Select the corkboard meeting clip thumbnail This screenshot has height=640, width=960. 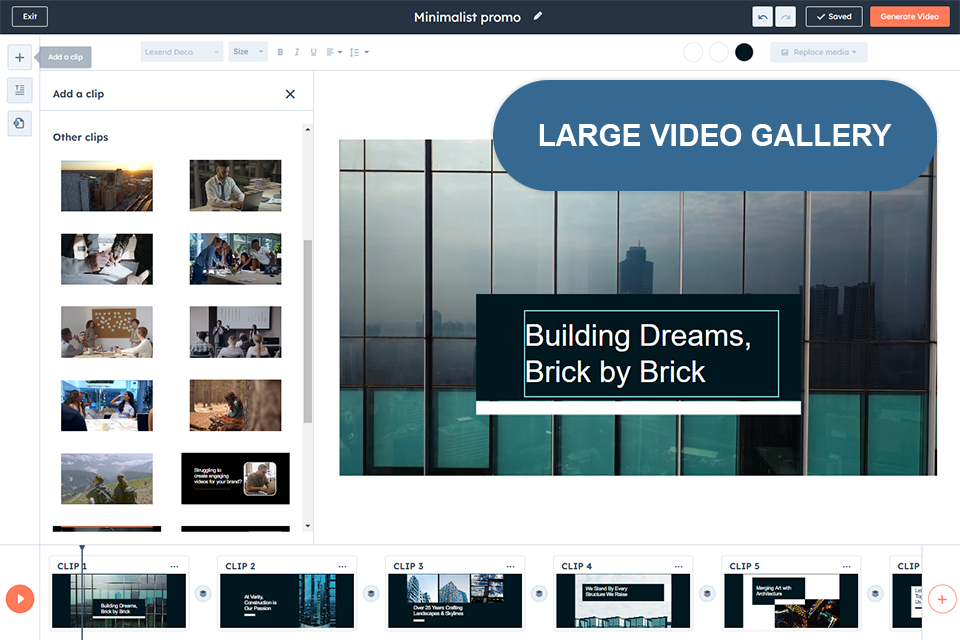tap(107, 332)
